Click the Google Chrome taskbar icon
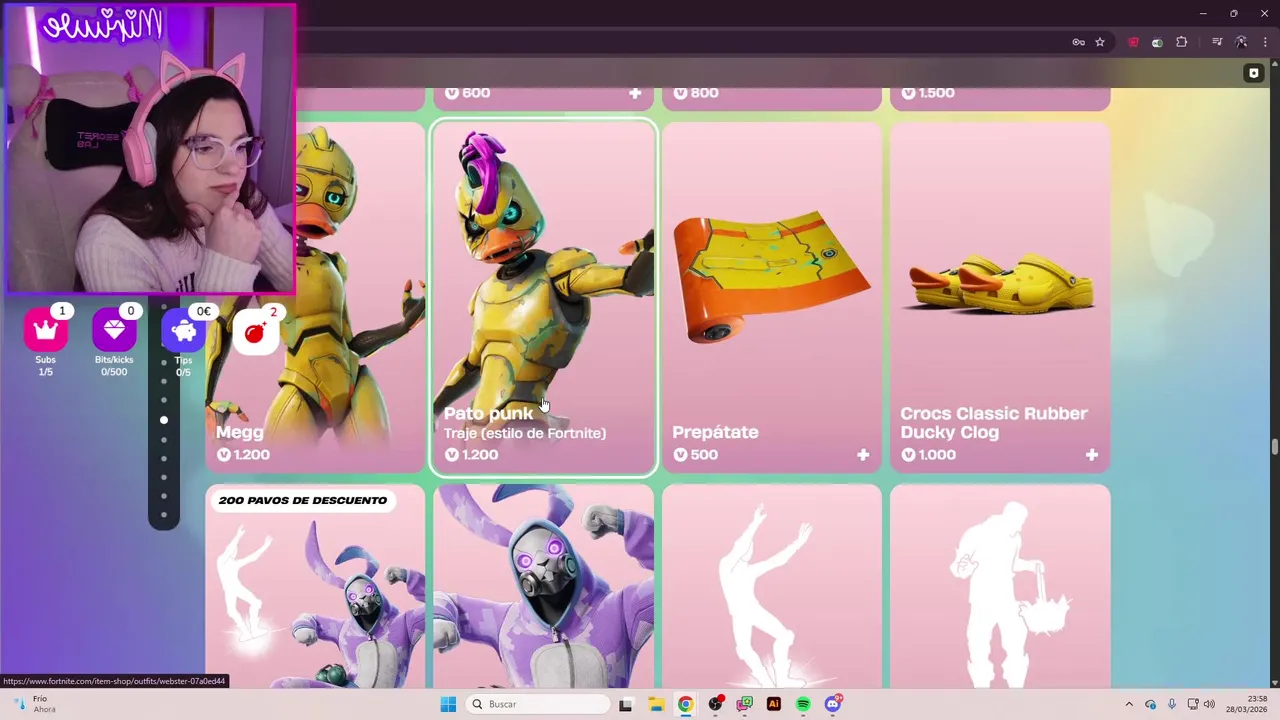 pyautogui.click(x=685, y=704)
